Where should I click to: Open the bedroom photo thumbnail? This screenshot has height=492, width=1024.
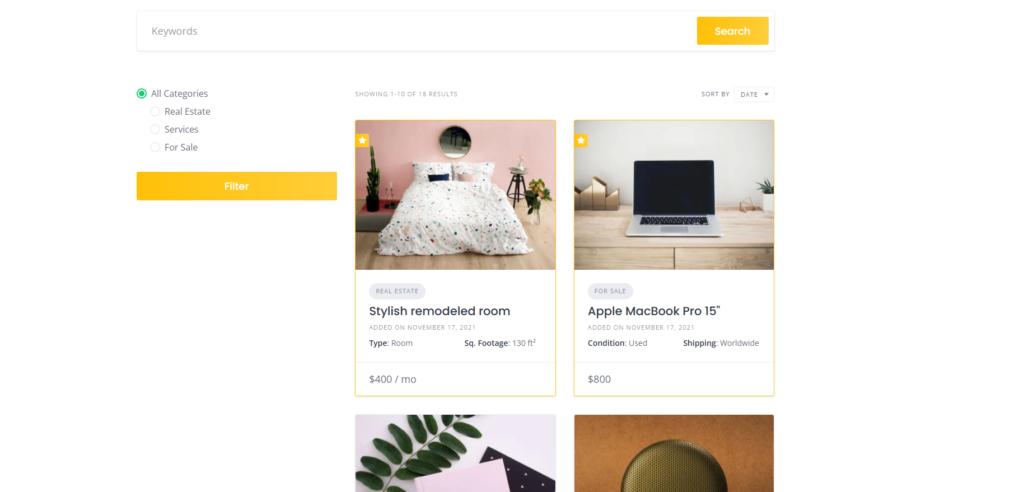455,195
